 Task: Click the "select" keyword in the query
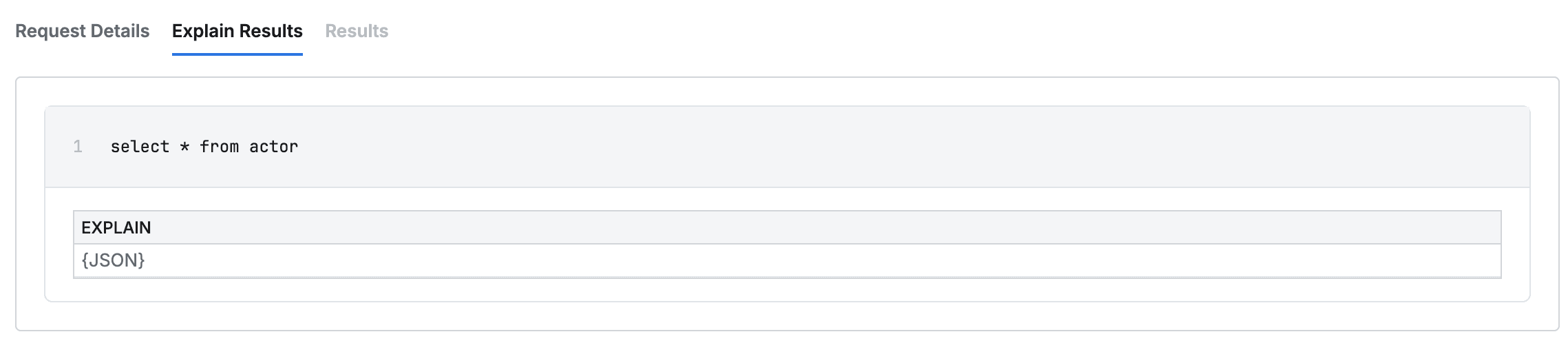pyautogui.click(x=140, y=147)
